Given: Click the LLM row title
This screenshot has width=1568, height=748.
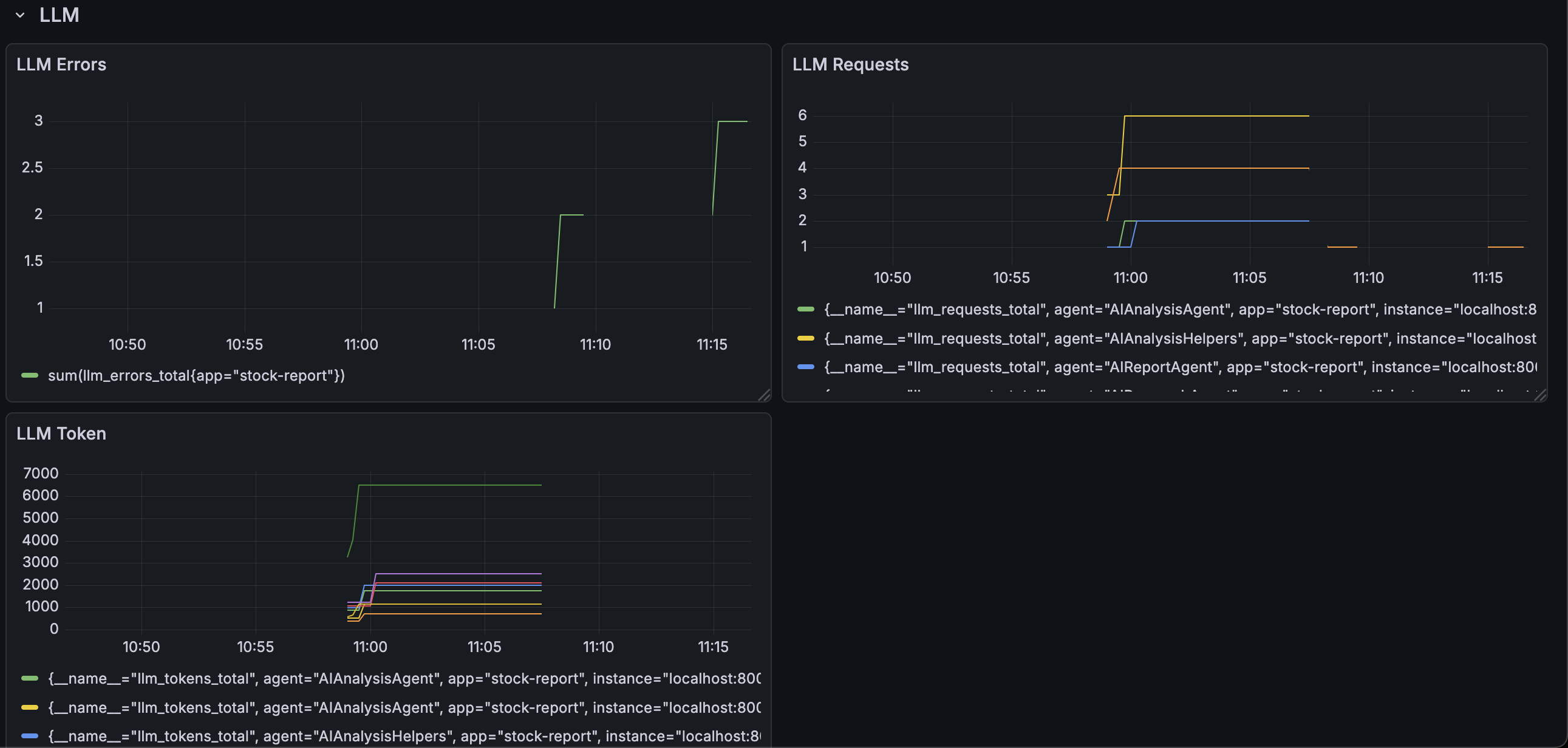Looking at the screenshot, I should 59,15.
